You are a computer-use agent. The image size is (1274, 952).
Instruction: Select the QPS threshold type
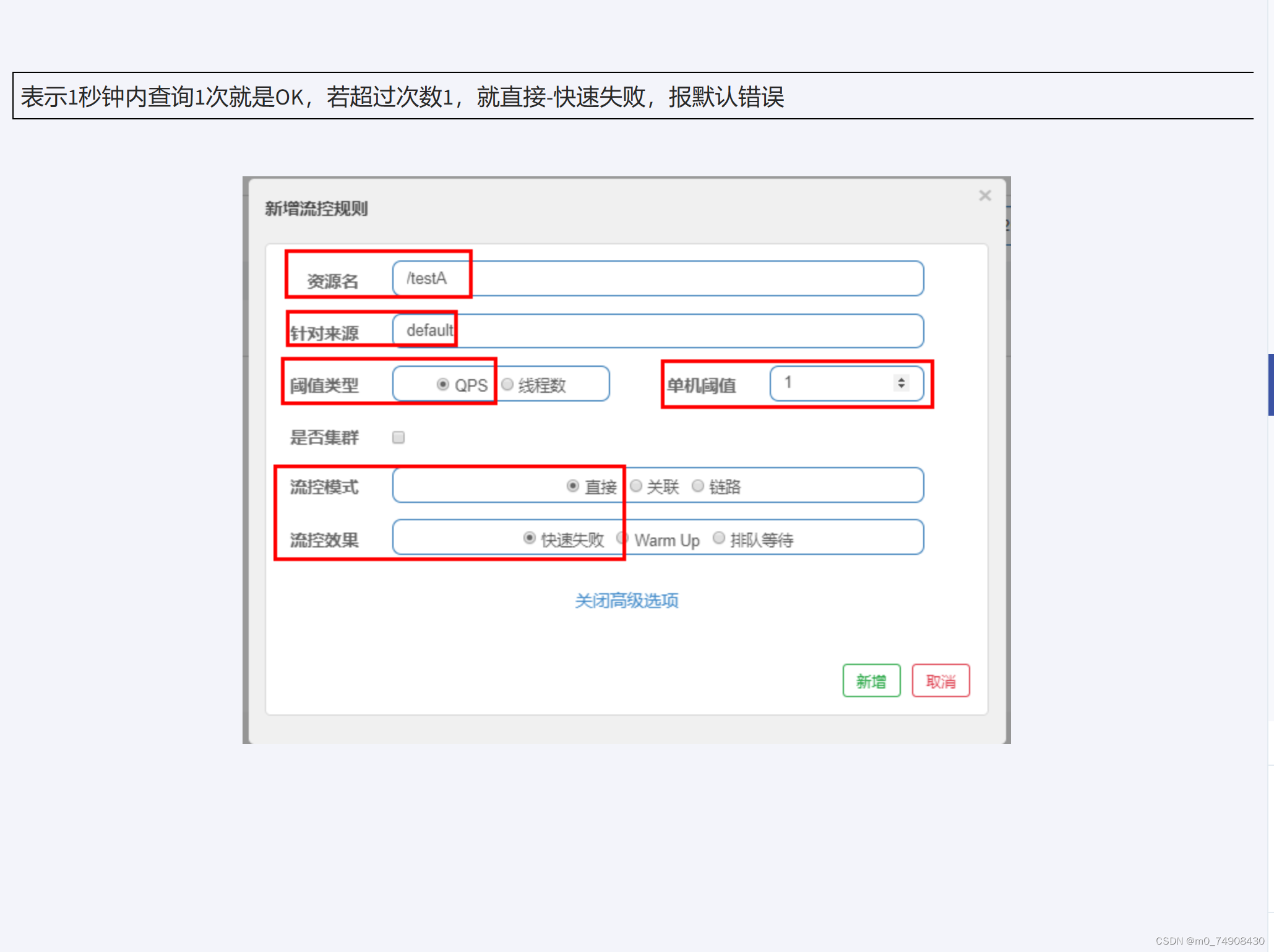pyautogui.click(x=442, y=384)
